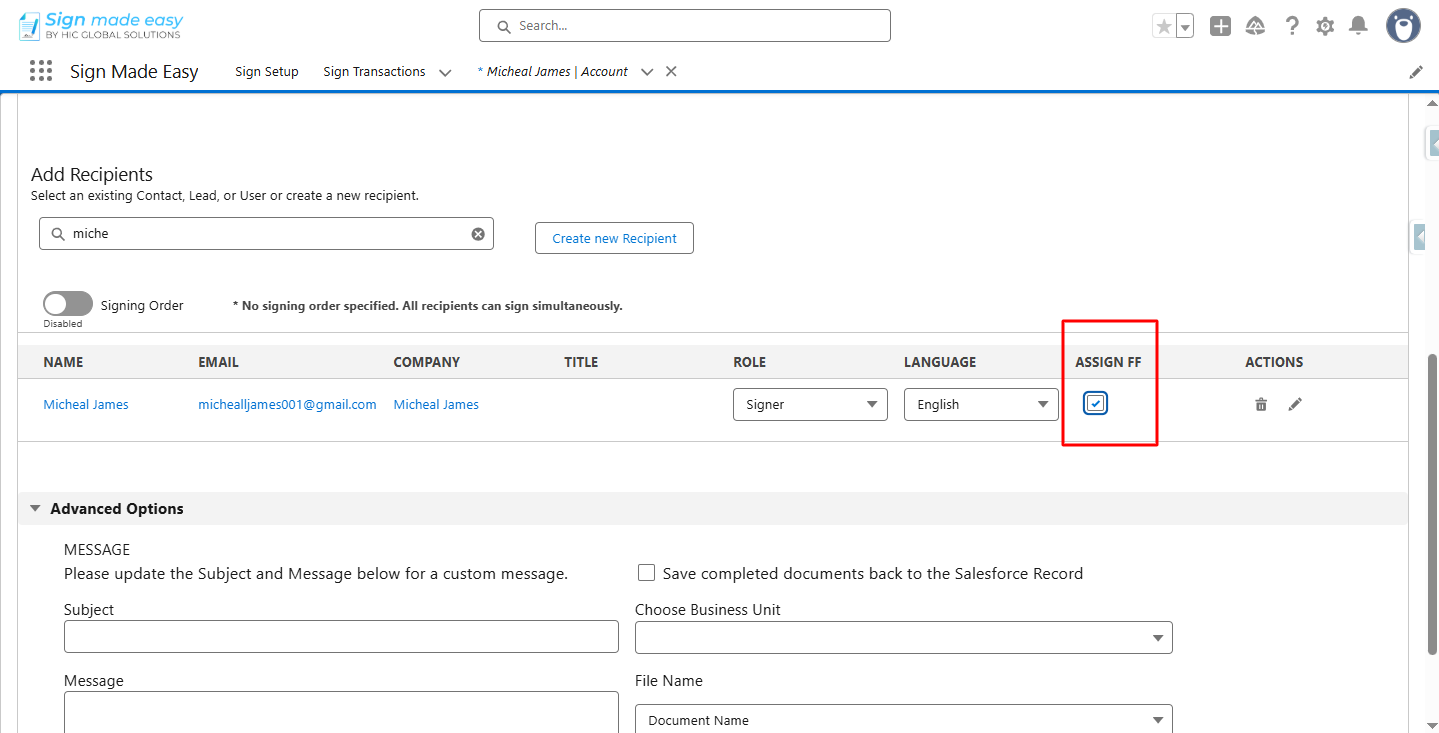Clear the recipient search text
The image size is (1439, 733).
(478, 234)
